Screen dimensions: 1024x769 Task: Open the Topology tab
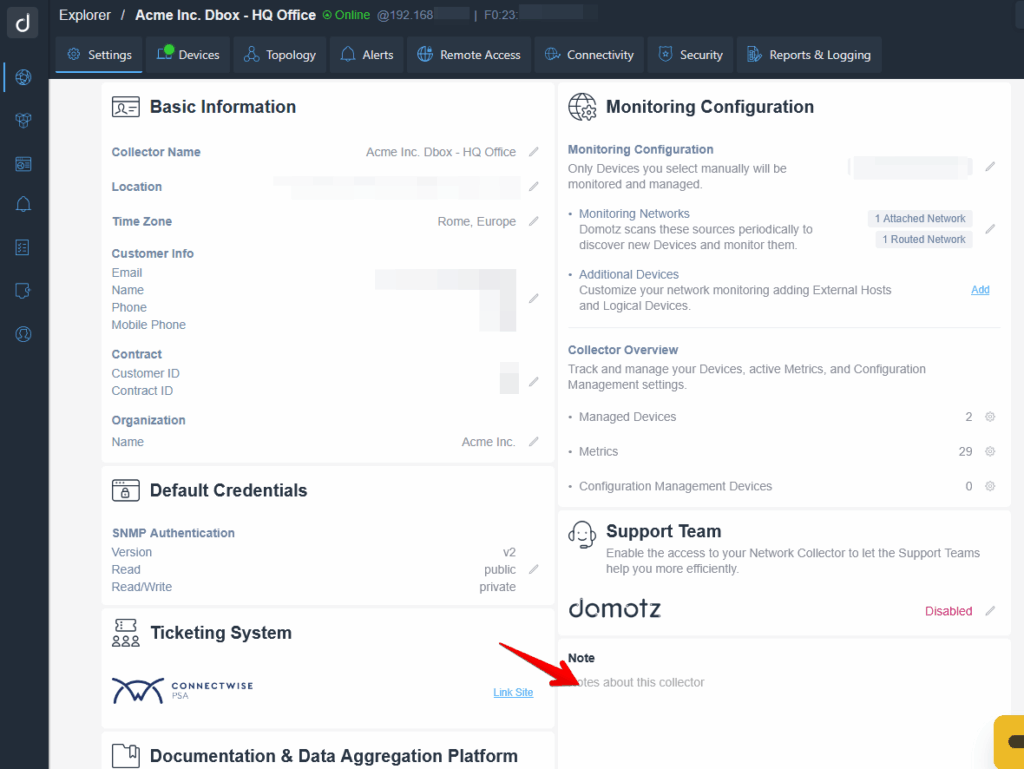pos(280,55)
